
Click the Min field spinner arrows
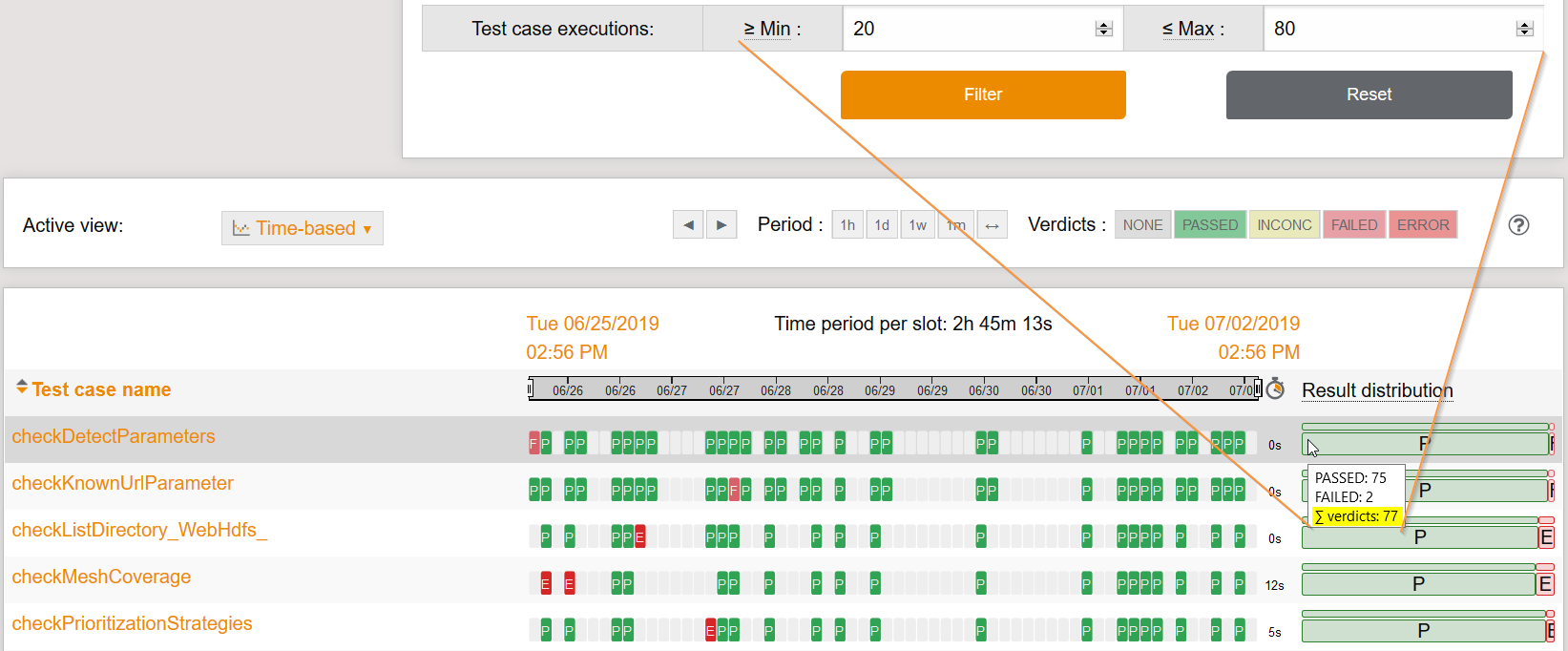(x=1103, y=29)
